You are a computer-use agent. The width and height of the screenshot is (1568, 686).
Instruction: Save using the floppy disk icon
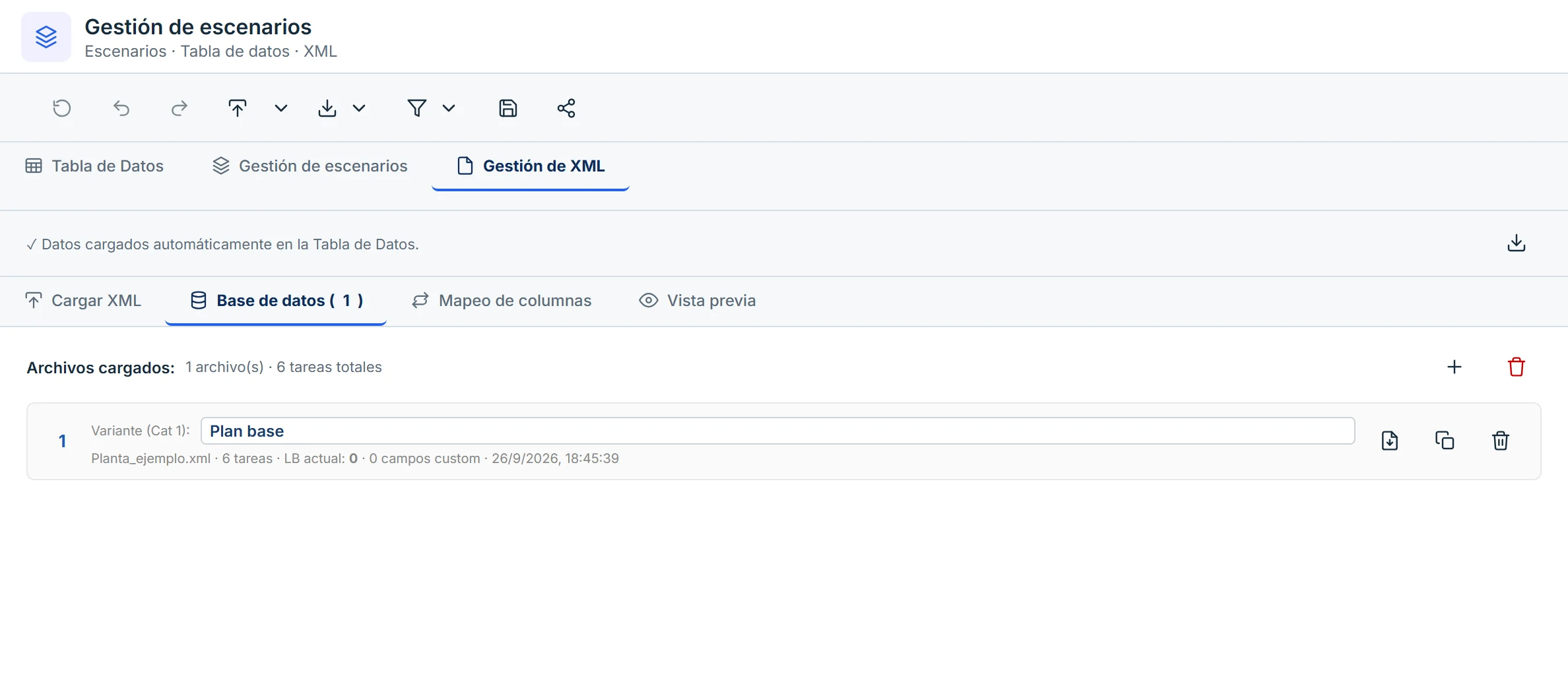(508, 108)
